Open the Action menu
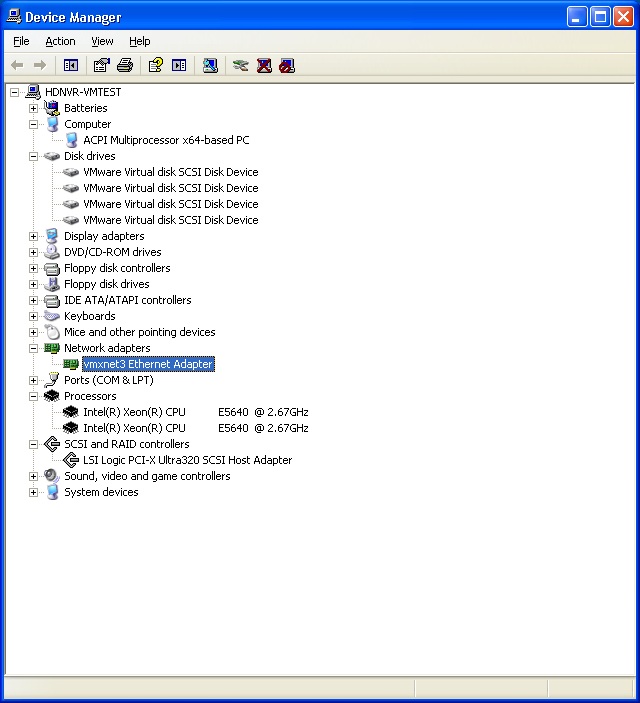This screenshot has width=640, height=703. pyautogui.click(x=60, y=41)
